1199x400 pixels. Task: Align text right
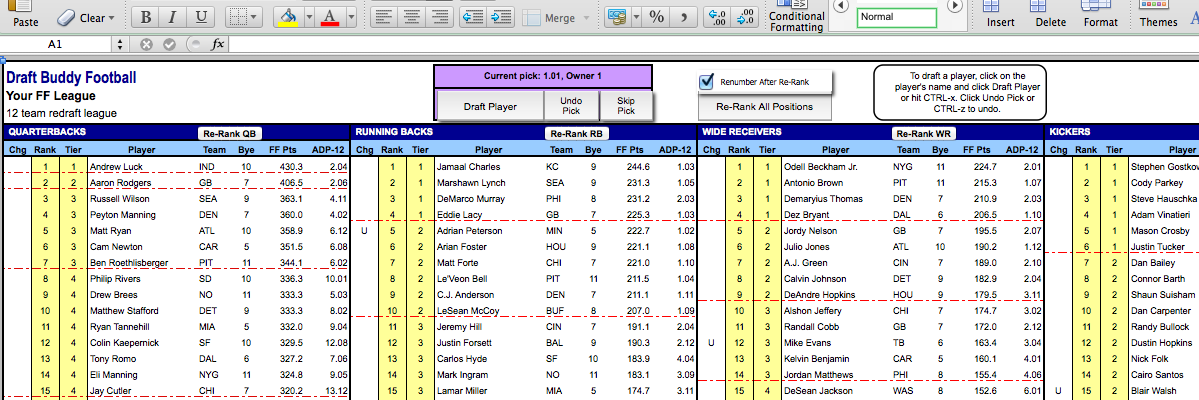pyautogui.click(x=438, y=17)
